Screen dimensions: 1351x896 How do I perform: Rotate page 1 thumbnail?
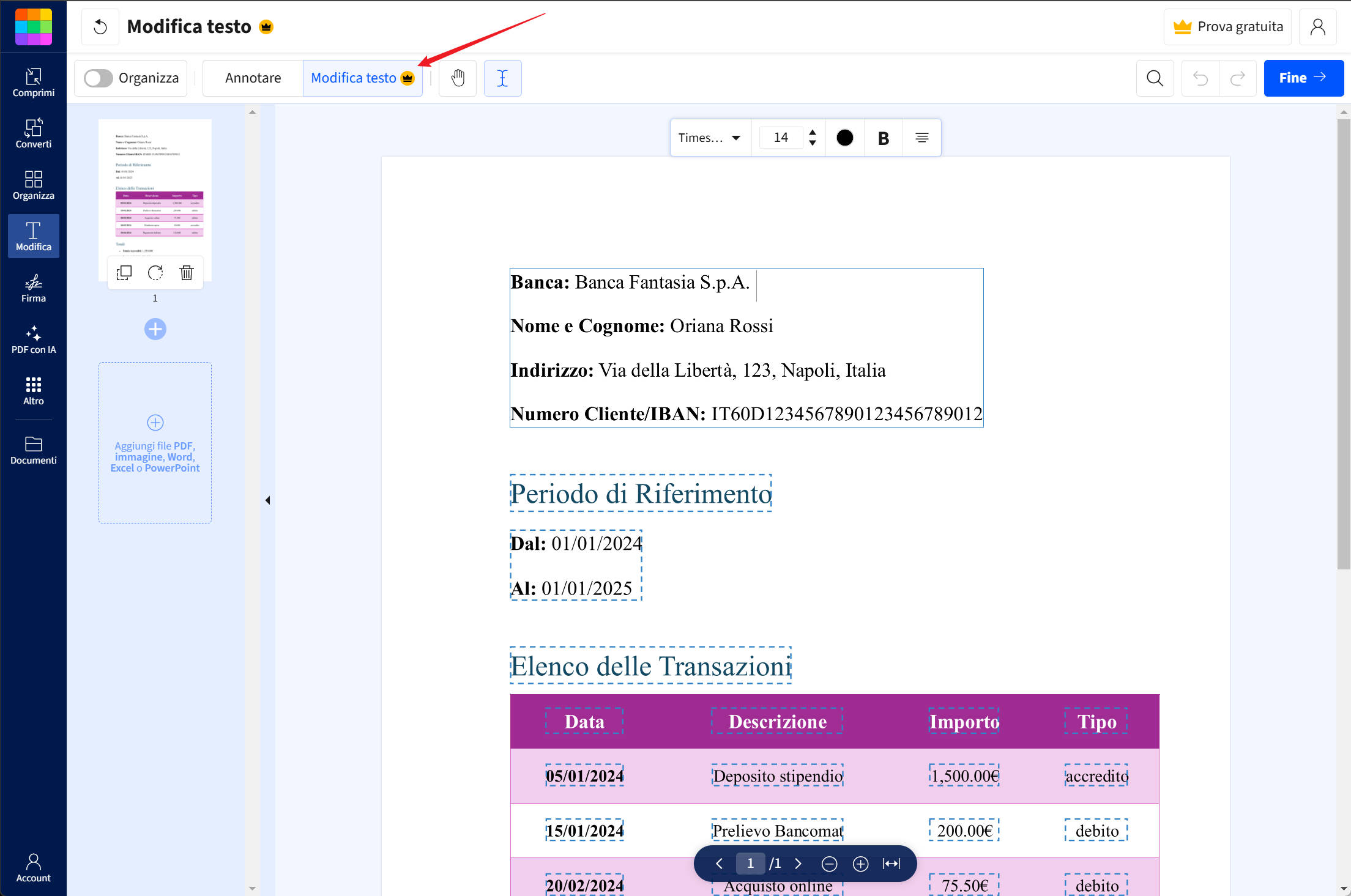click(155, 273)
